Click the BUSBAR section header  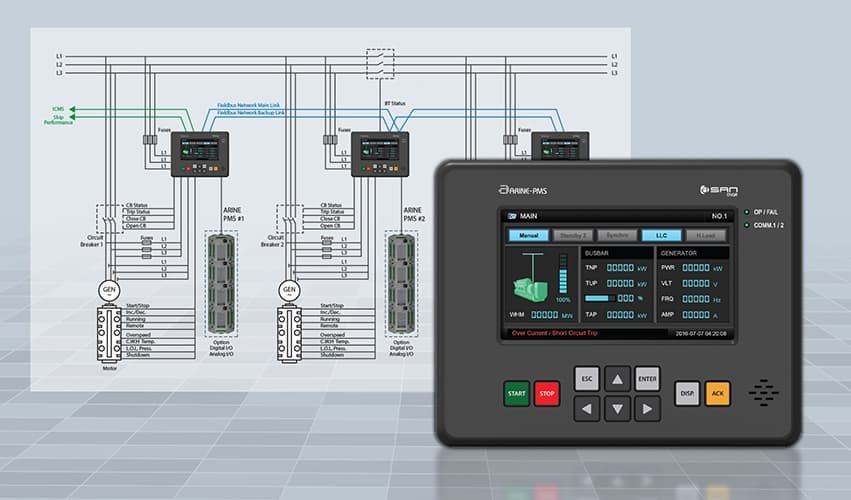596,253
